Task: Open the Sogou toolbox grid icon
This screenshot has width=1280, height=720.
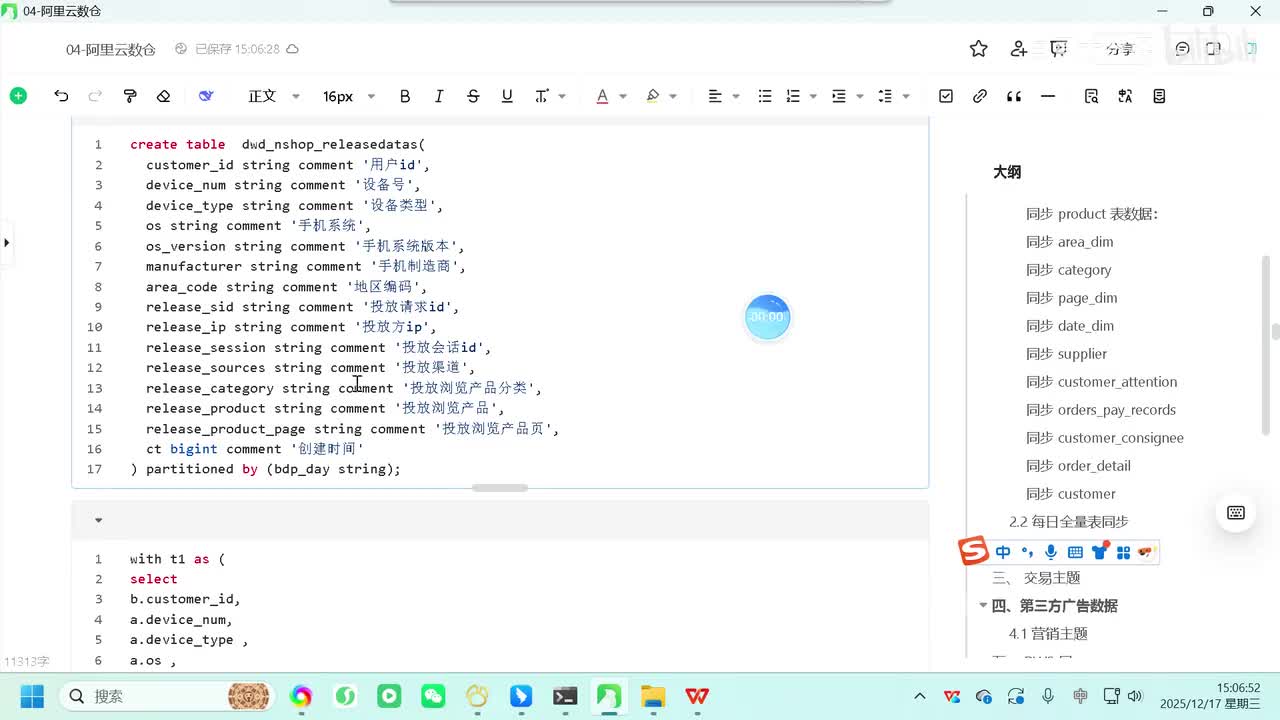Action: (x=1123, y=552)
